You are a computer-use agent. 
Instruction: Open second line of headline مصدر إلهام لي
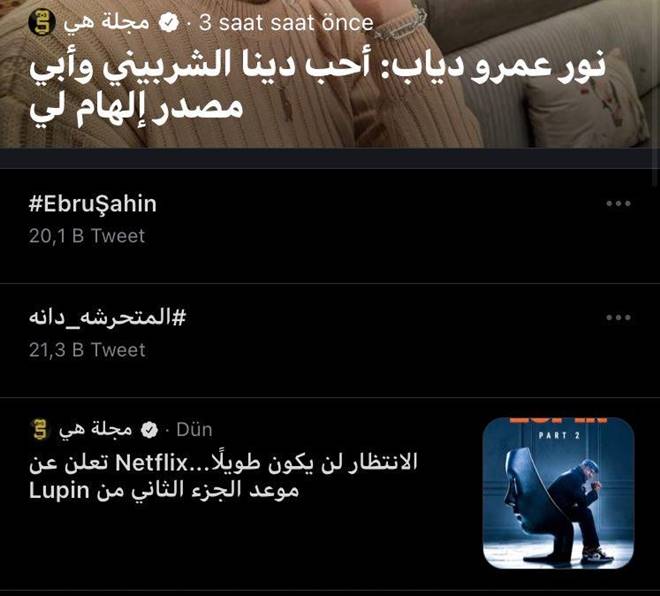136,109
